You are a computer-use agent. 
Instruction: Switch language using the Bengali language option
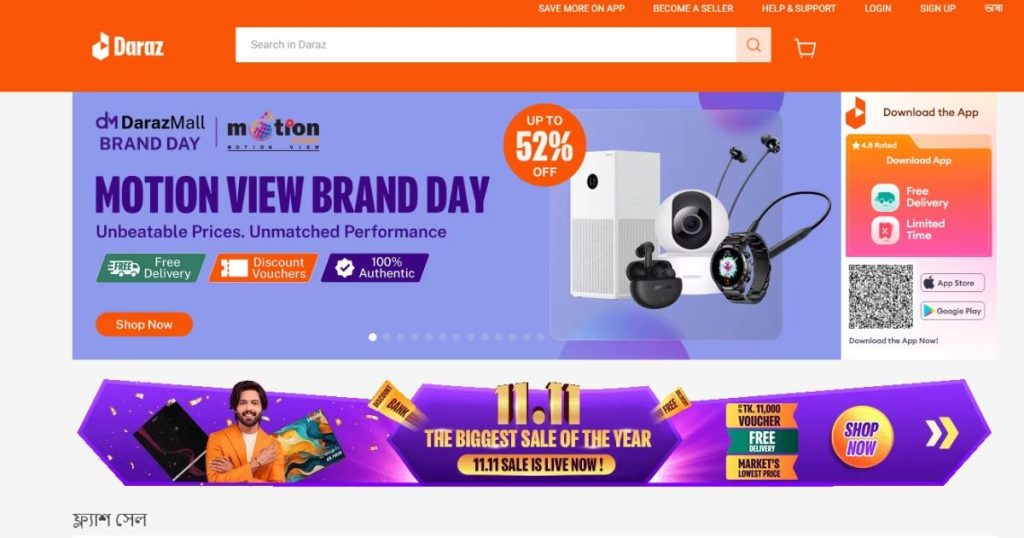(x=993, y=8)
